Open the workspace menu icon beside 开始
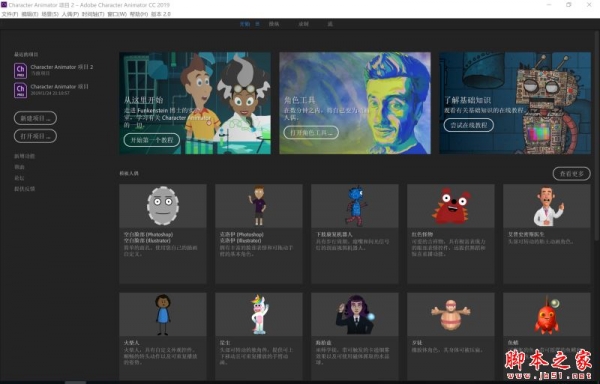 (258, 24)
